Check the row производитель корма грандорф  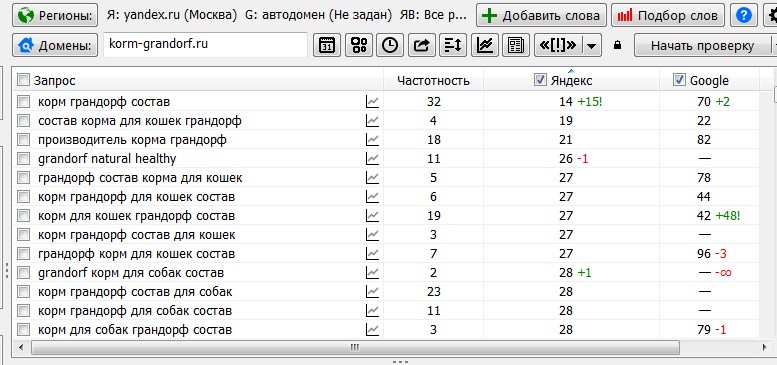coord(23,140)
